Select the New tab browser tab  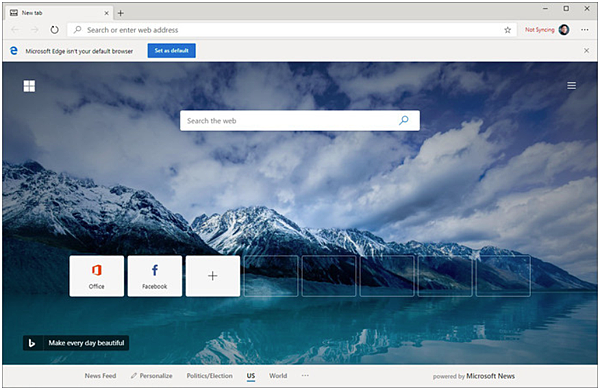59,13
